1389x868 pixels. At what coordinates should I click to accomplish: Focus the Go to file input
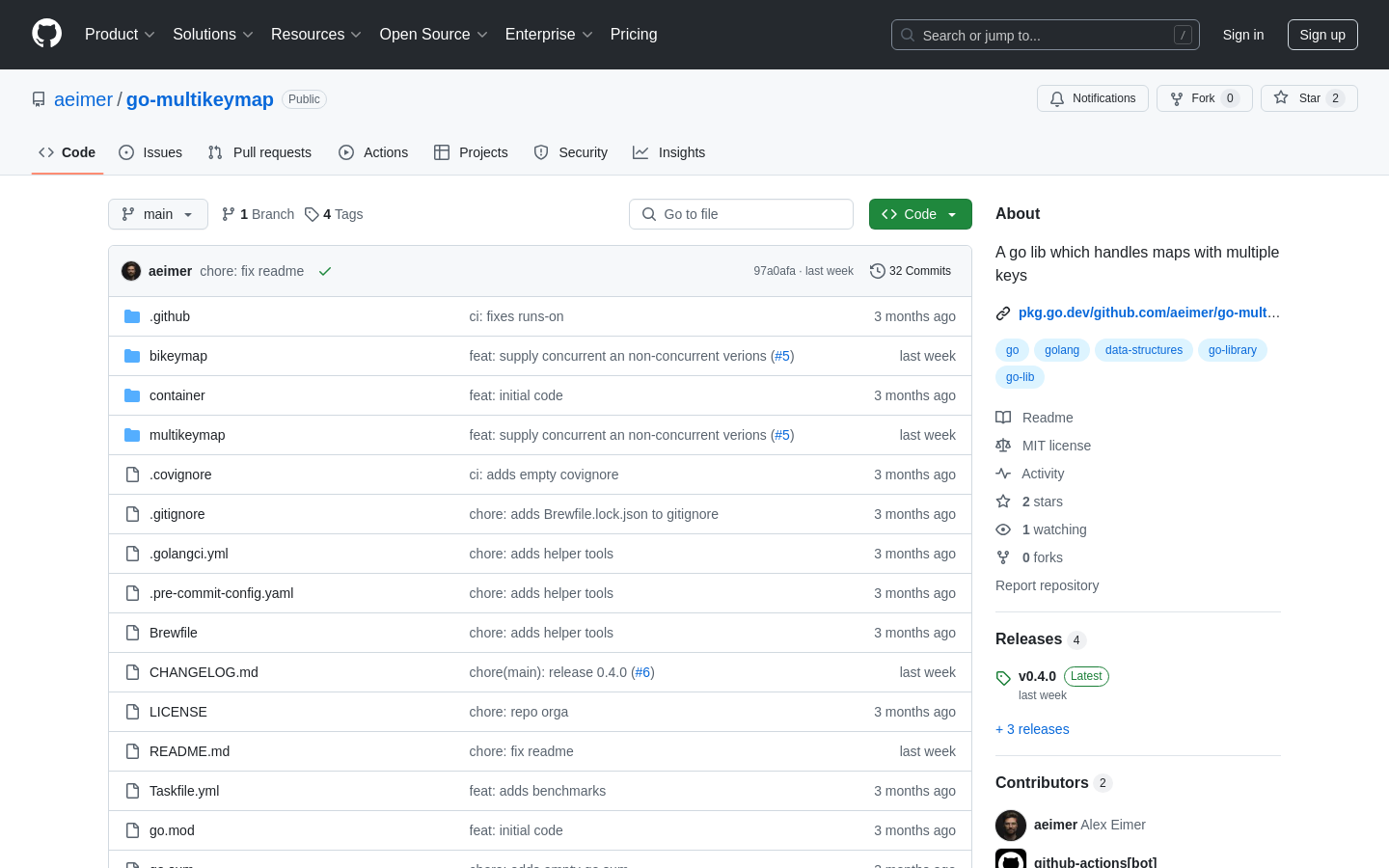[741, 214]
